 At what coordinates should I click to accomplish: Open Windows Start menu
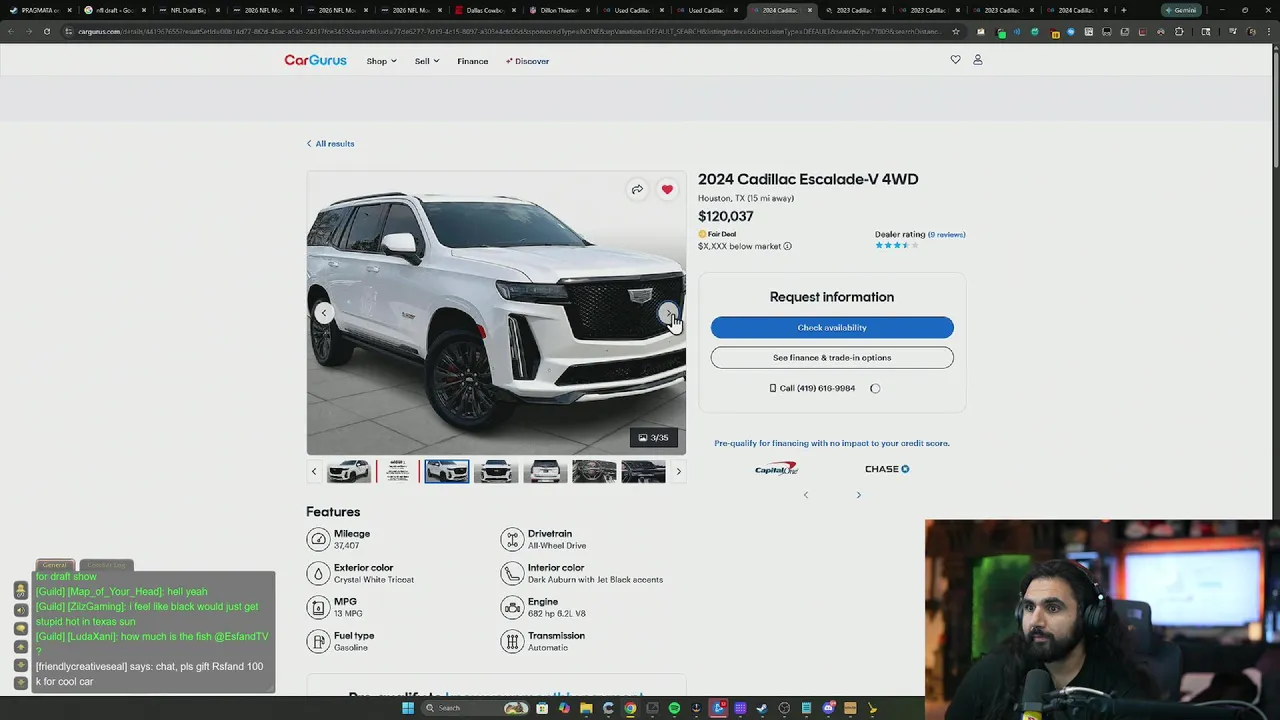pos(407,708)
